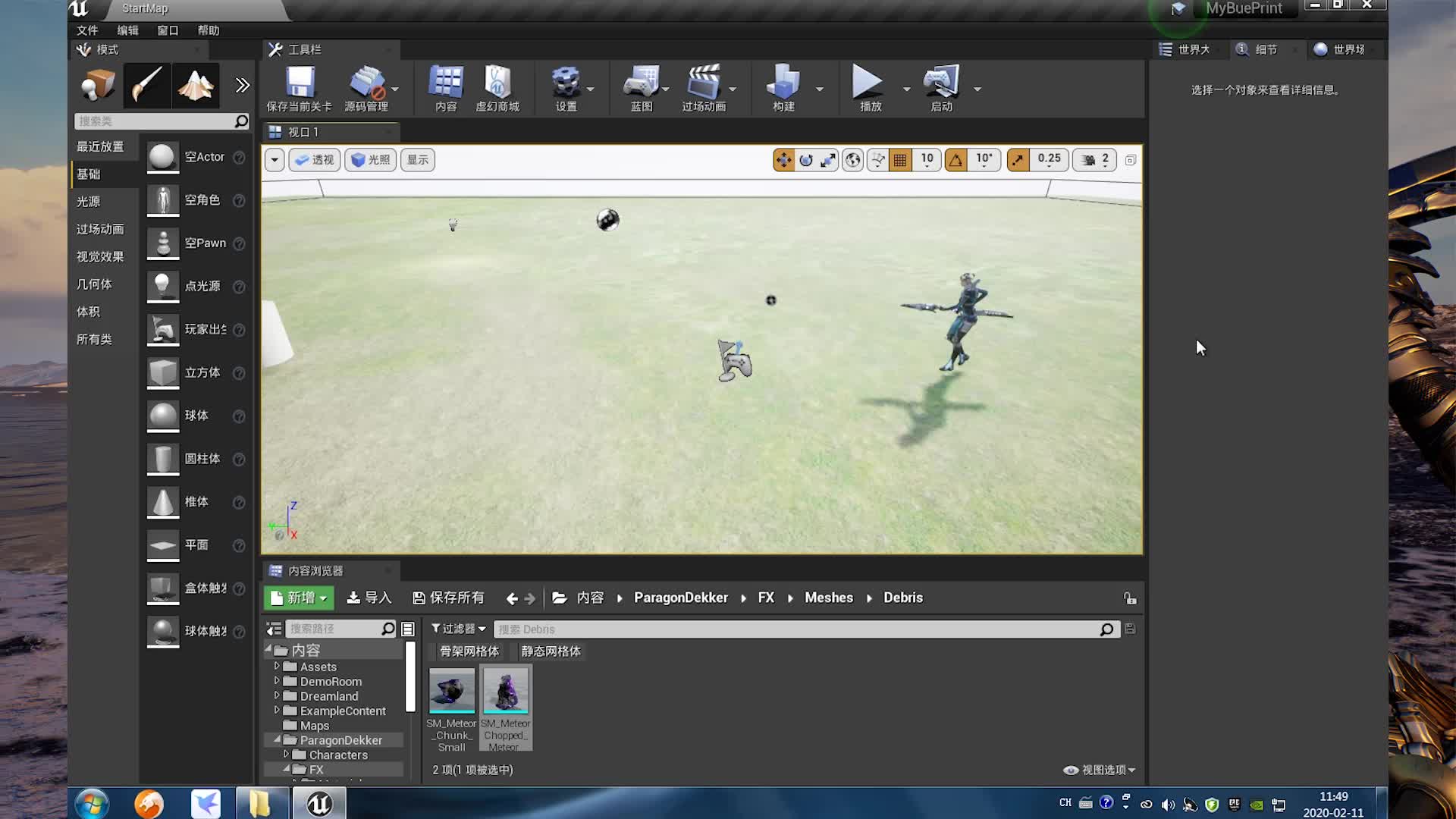Toggle grid snapping in the viewport
Image resolution: width=1456 pixels, height=819 pixels.
pyautogui.click(x=900, y=160)
